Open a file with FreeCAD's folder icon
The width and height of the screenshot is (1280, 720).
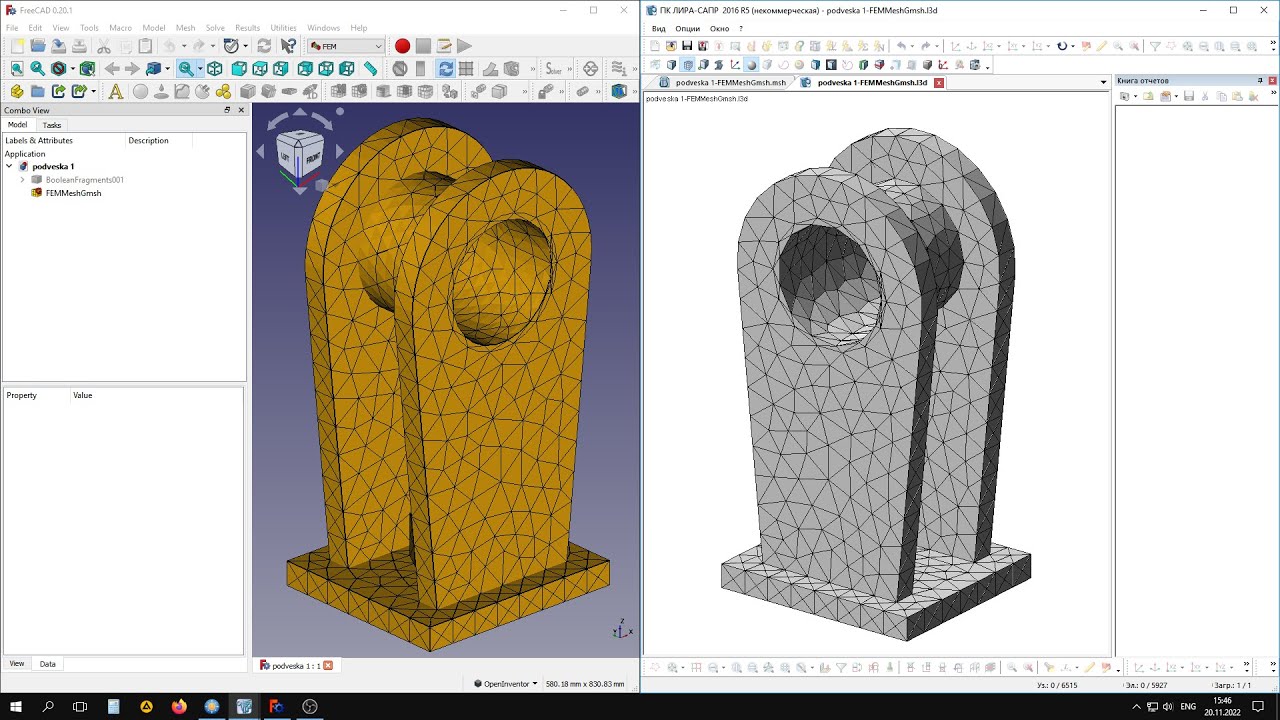pos(38,46)
